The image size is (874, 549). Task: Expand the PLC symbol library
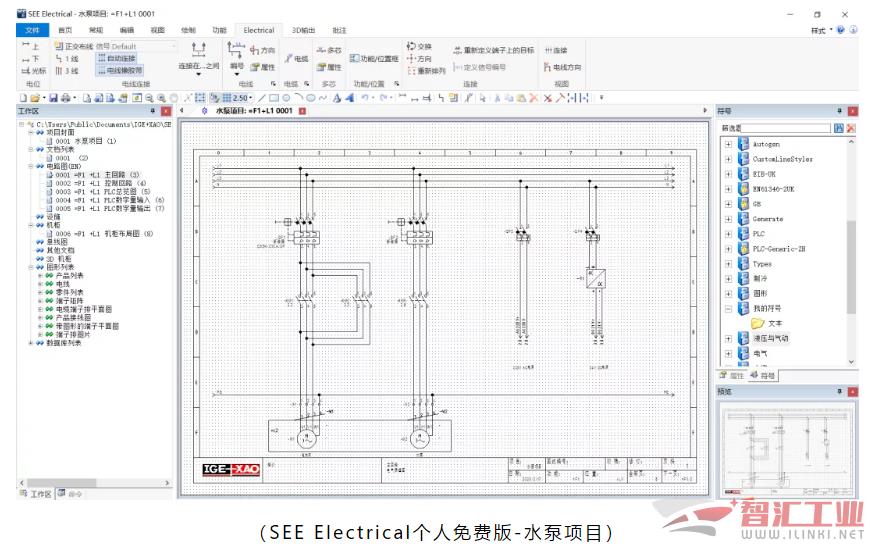coord(728,234)
